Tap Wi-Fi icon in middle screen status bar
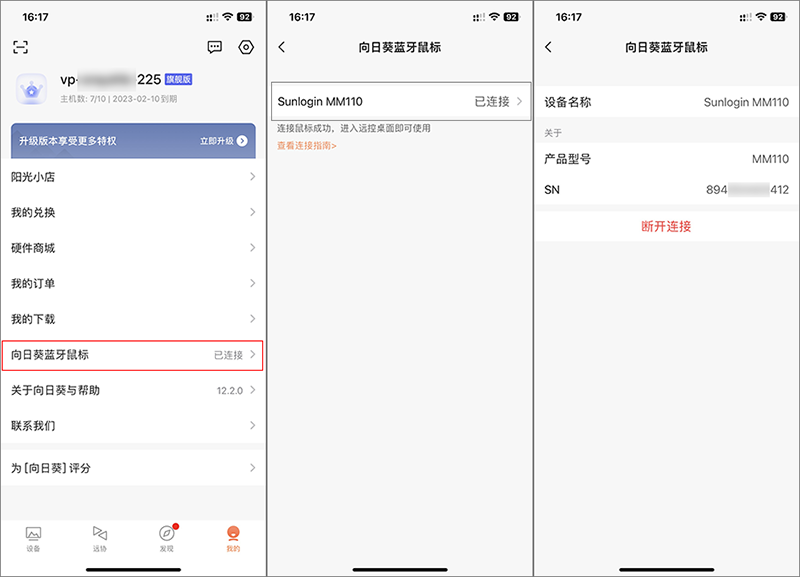The width and height of the screenshot is (800, 577). pyautogui.click(x=494, y=17)
